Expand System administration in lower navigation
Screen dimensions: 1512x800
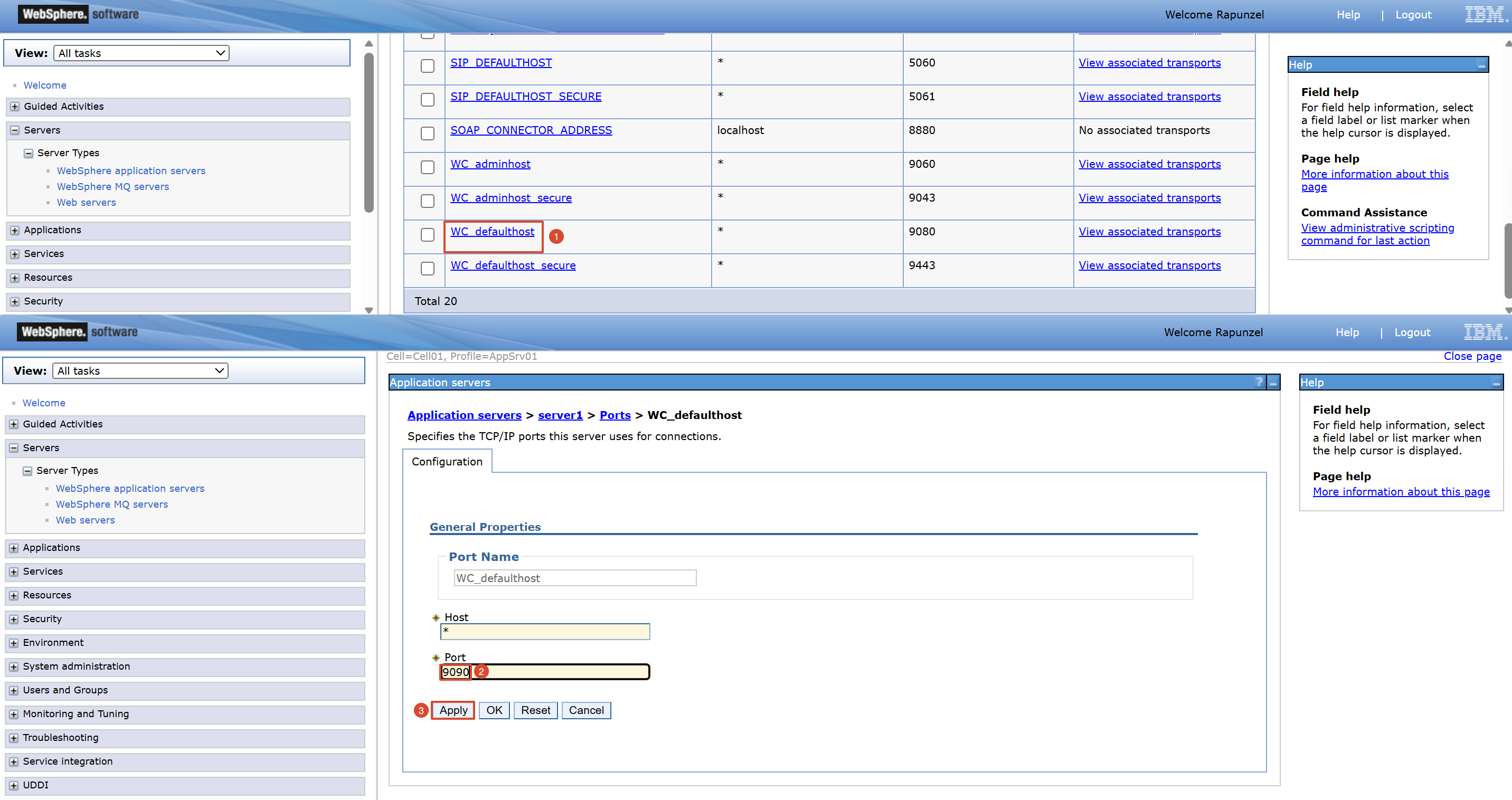click(x=14, y=667)
